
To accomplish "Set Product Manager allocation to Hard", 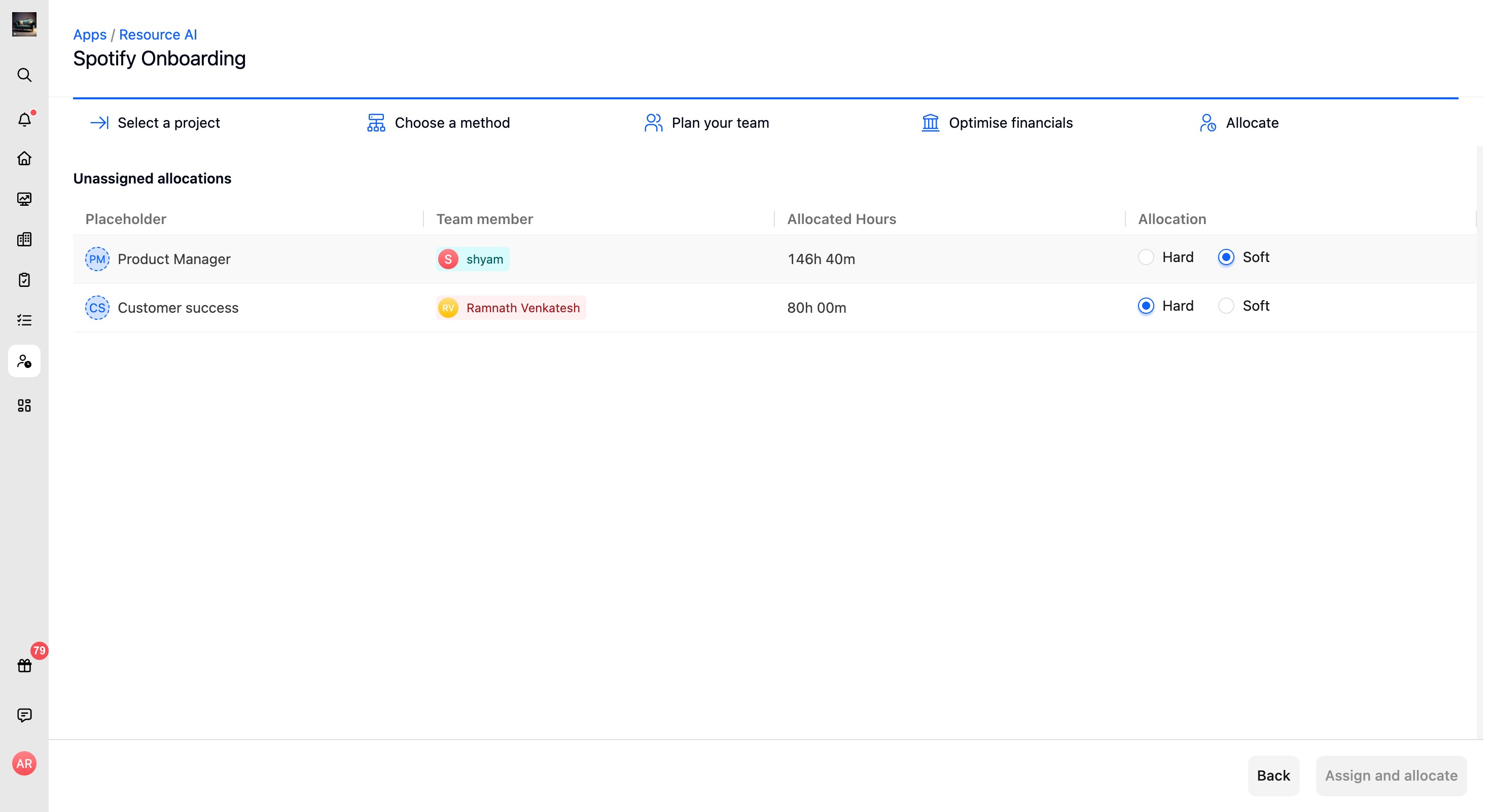I will point(1146,257).
